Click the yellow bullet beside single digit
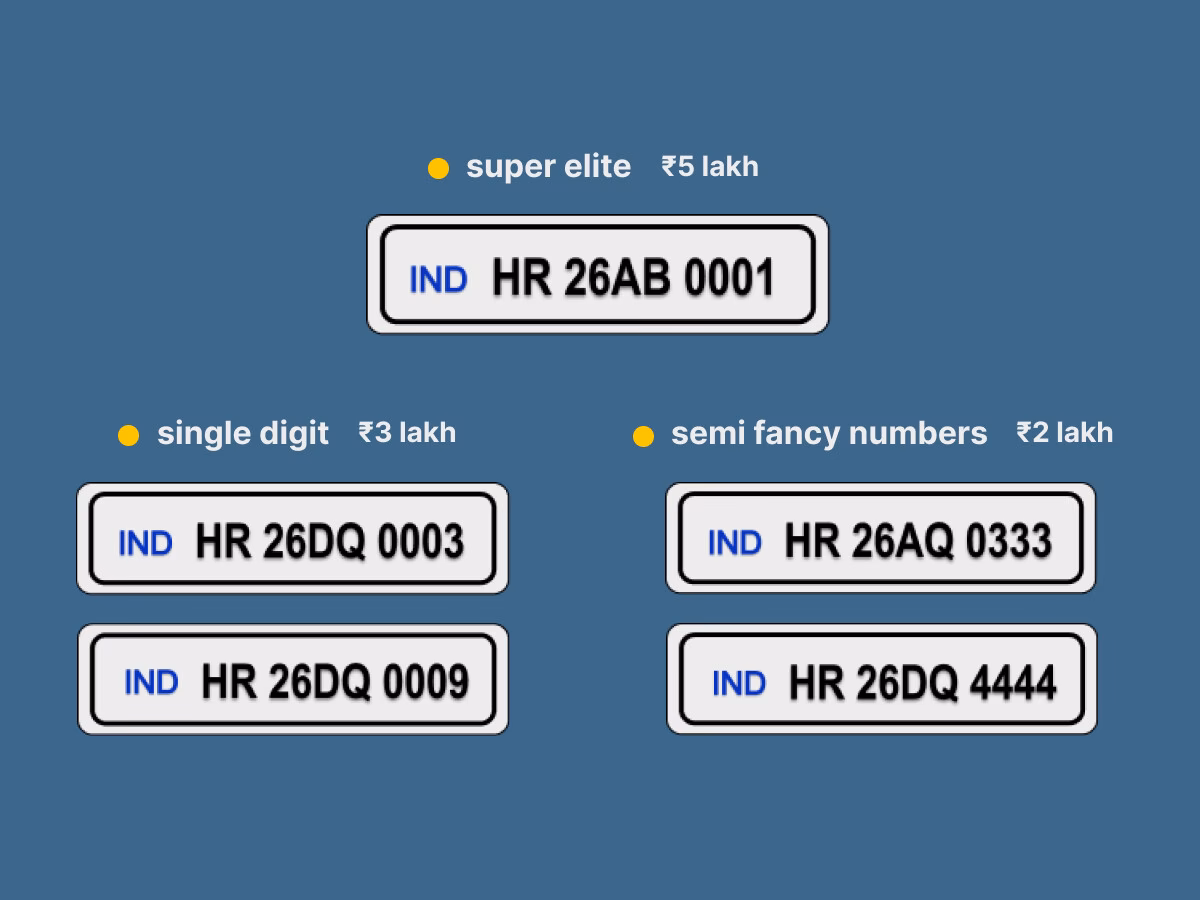This screenshot has width=1200, height=900. tap(128, 434)
